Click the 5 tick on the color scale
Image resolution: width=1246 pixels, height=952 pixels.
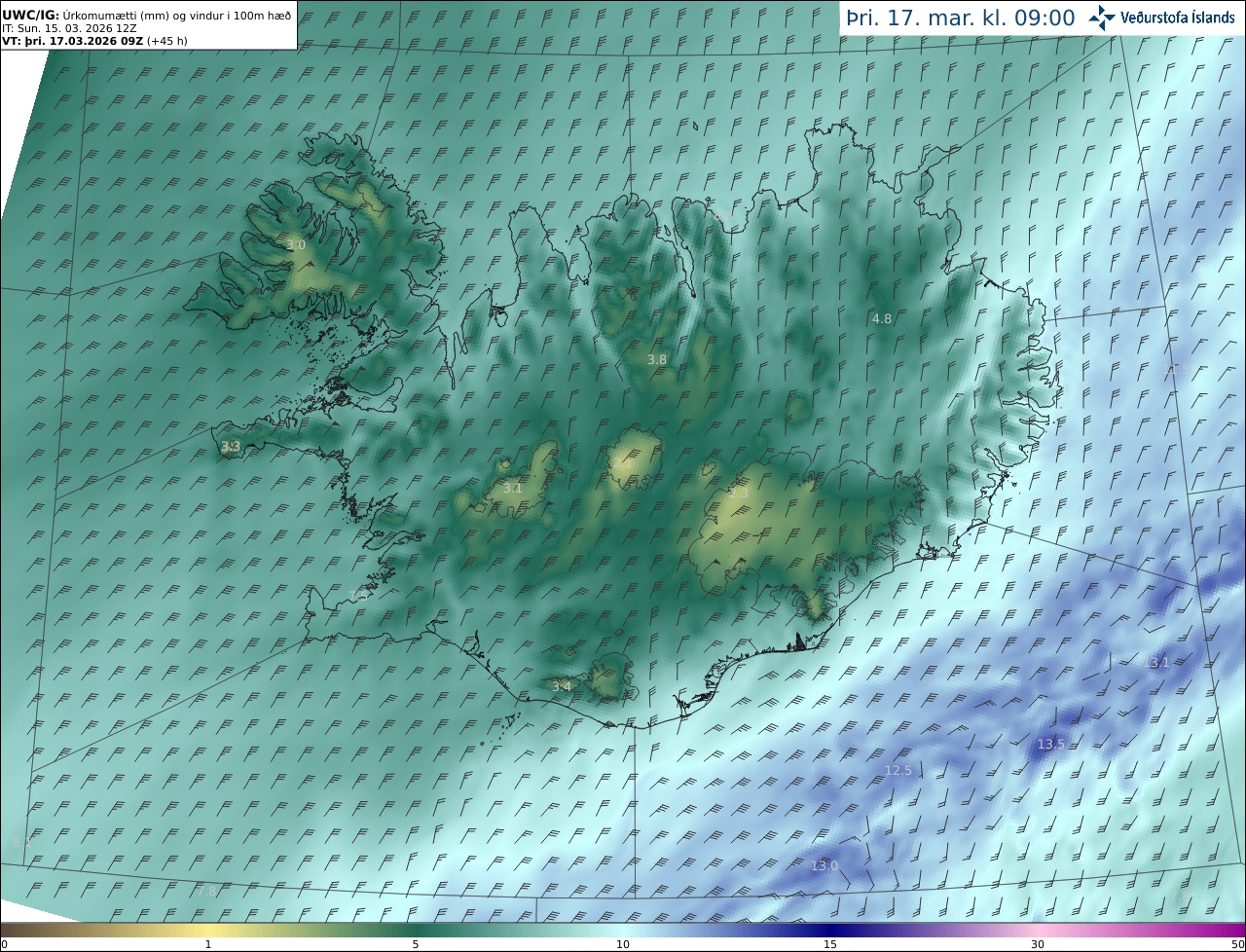pos(416,944)
